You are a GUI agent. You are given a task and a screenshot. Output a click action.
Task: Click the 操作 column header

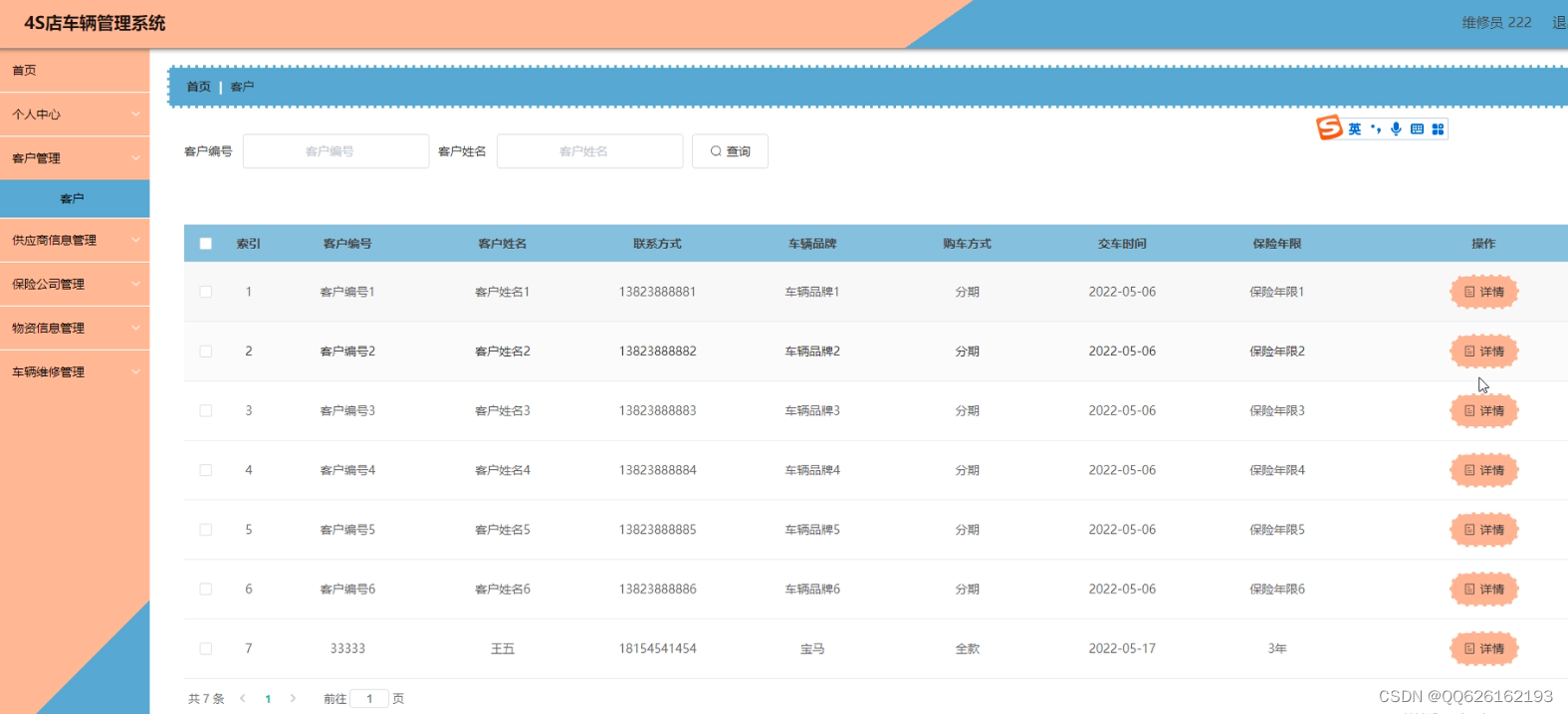[1483, 244]
